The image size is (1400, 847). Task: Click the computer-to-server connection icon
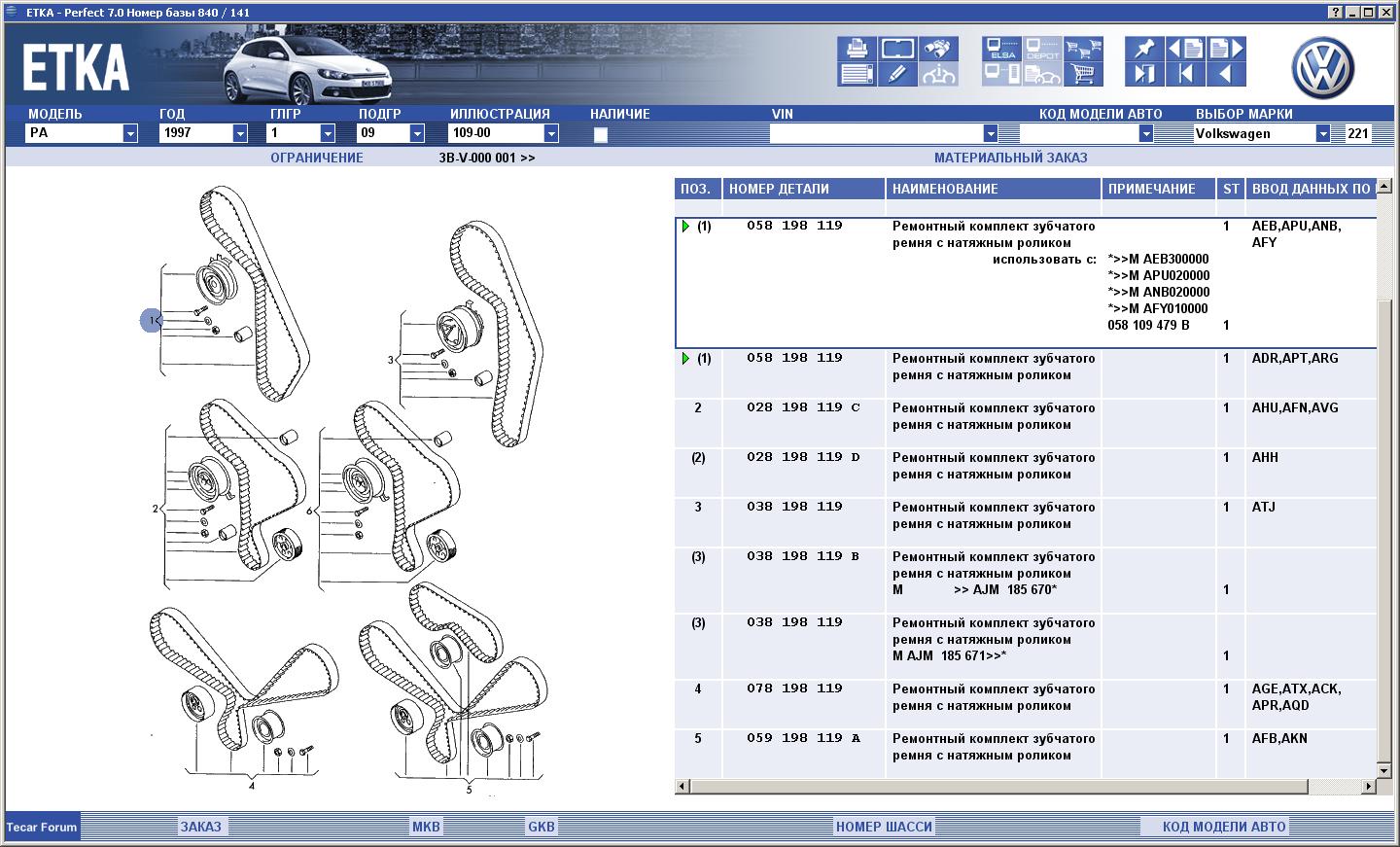coord(1001,74)
